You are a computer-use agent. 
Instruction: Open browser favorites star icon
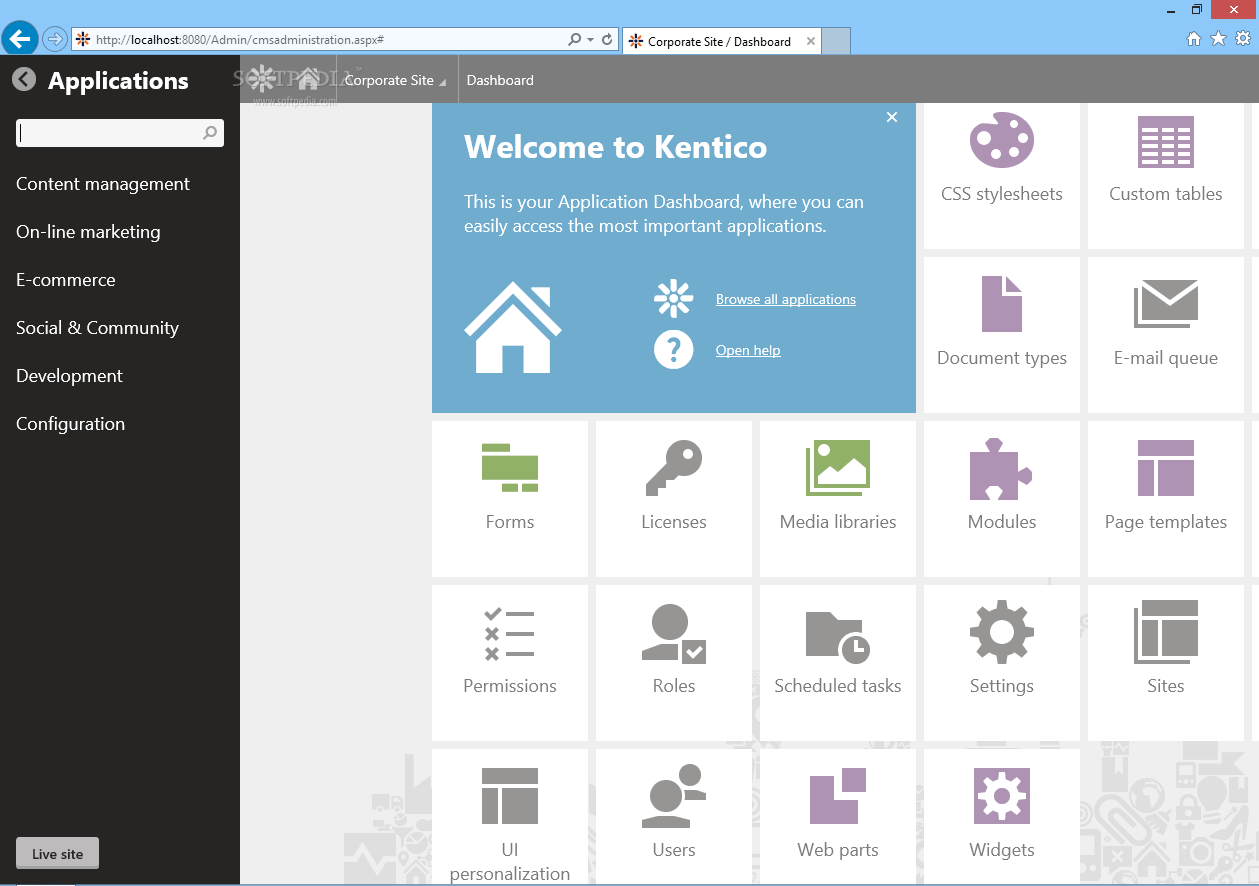coord(1218,39)
